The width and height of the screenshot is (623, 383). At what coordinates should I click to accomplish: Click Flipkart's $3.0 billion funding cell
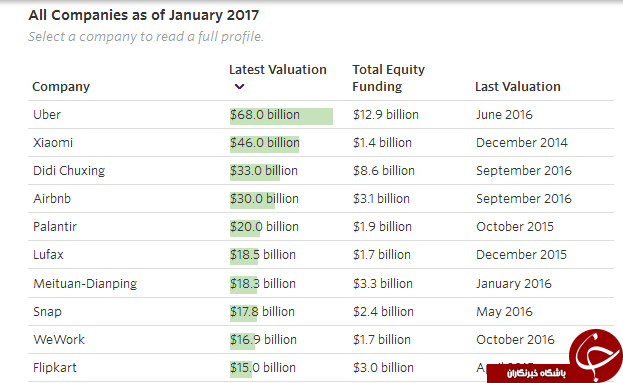click(x=383, y=368)
